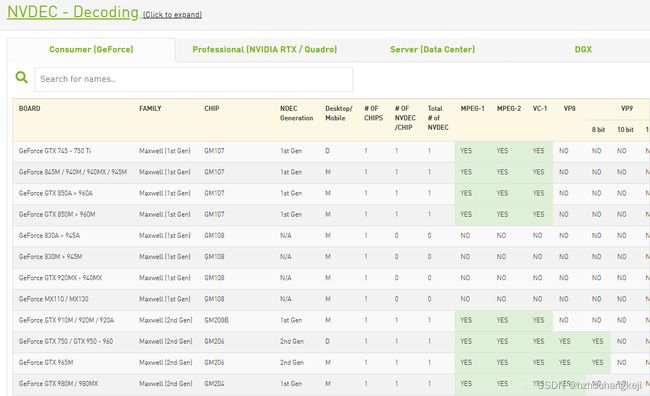Select 'GeForce GTX 745 - 750 Ti' row name
Viewport: 650px width, 396px height.
pyautogui.click(x=55, y=151)
